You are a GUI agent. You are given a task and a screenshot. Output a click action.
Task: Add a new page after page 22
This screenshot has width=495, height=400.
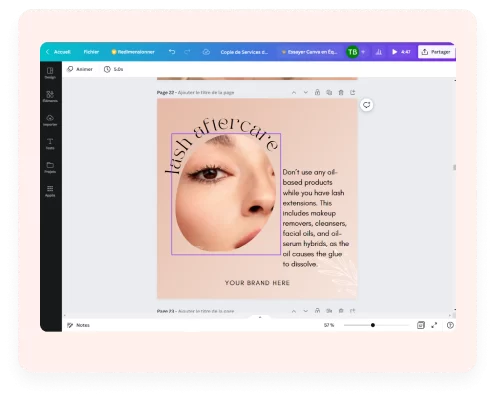pos(353,92)
